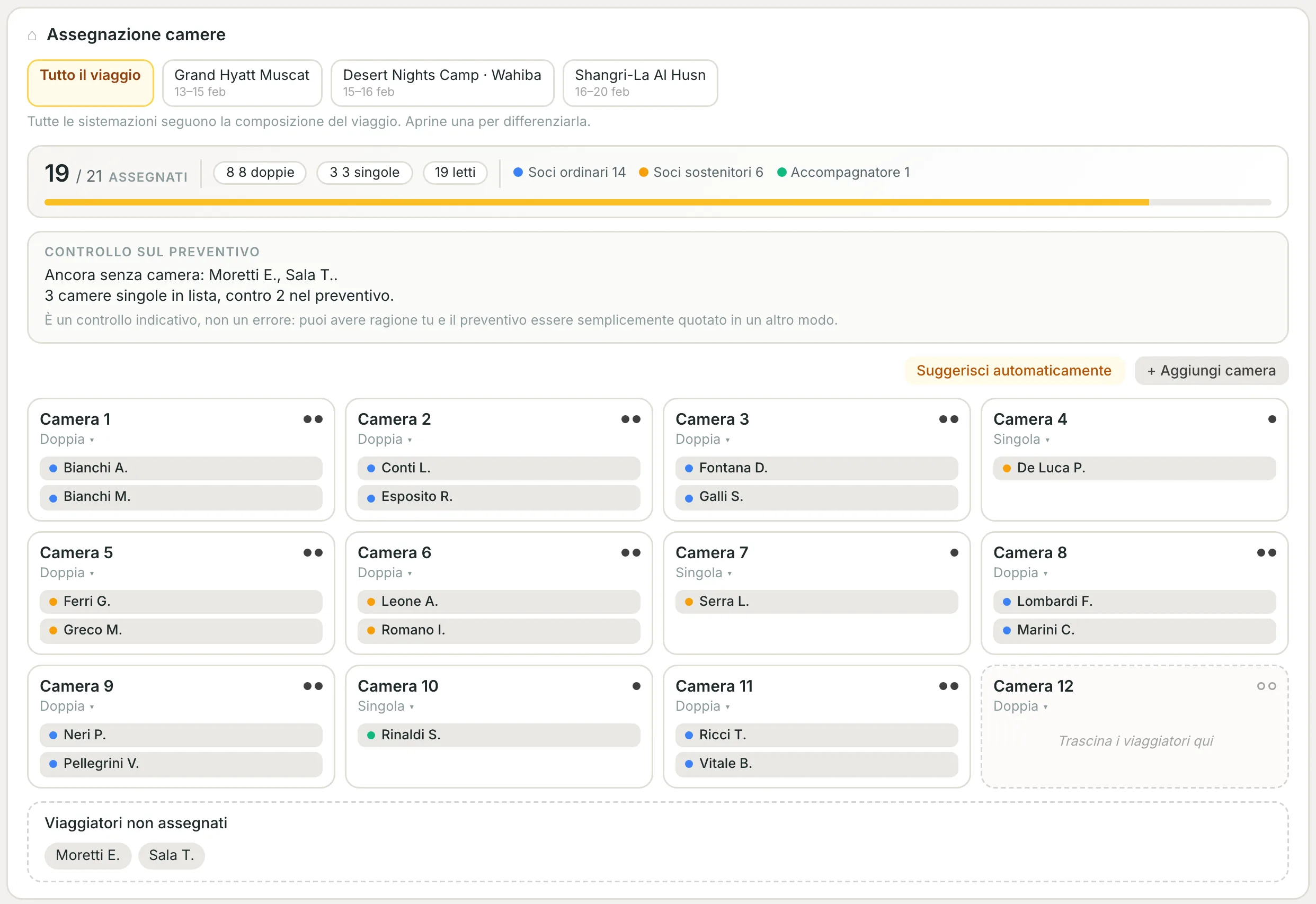Click the occupancy dots of Camera 5

click(313, 553)
